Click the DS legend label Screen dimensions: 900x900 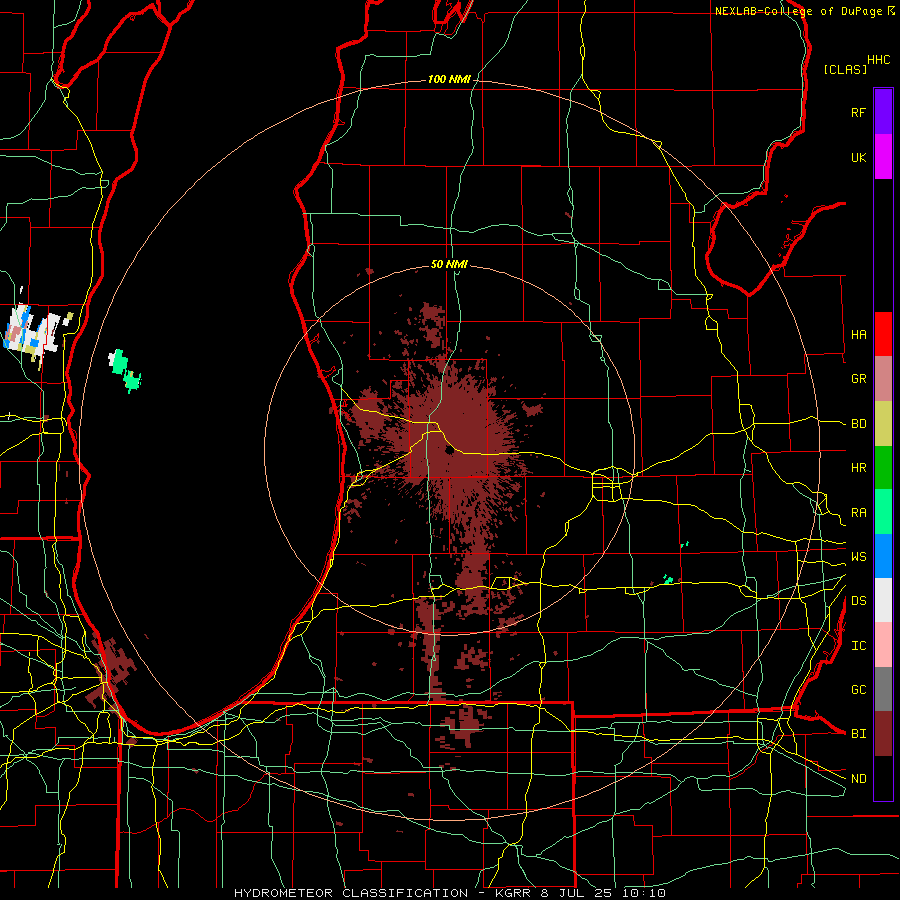tap(859, 600)
